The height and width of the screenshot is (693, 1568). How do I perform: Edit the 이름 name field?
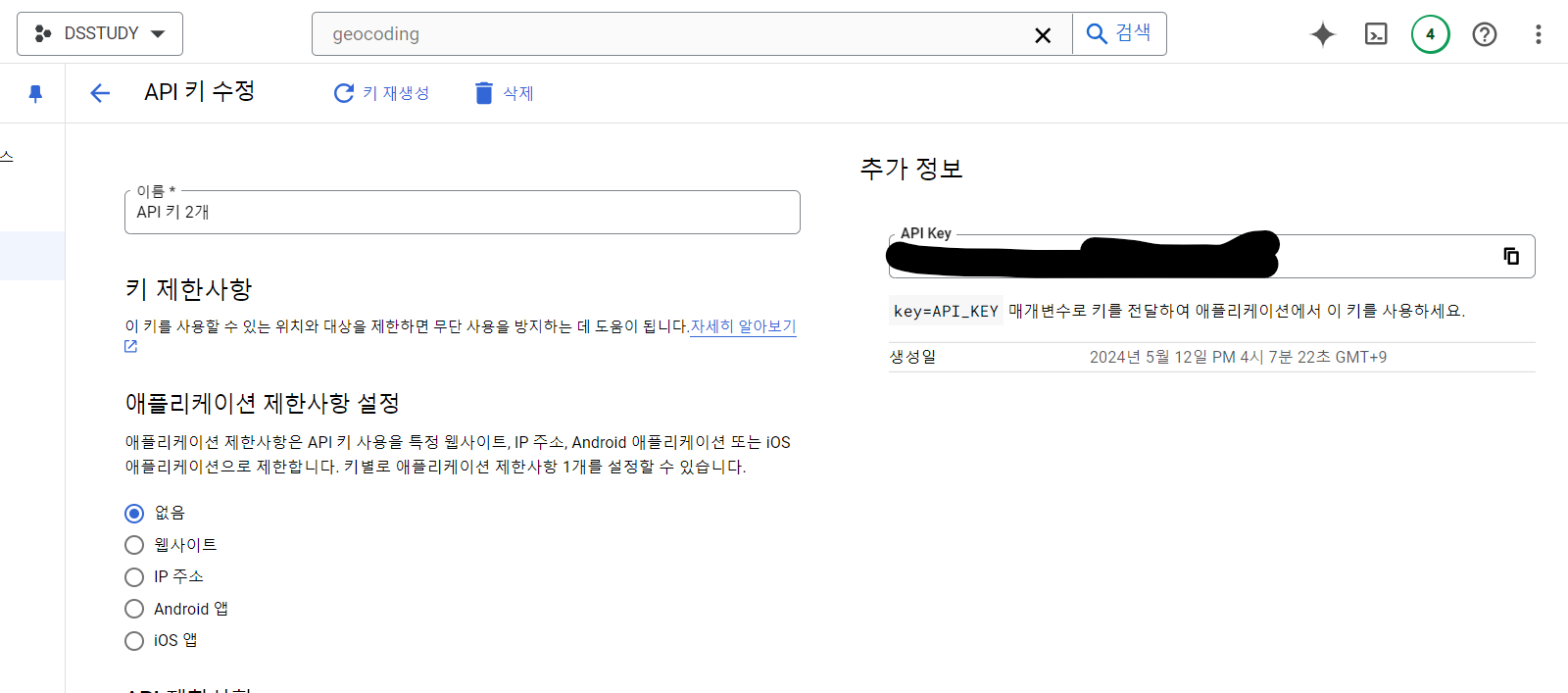[463, 212]
